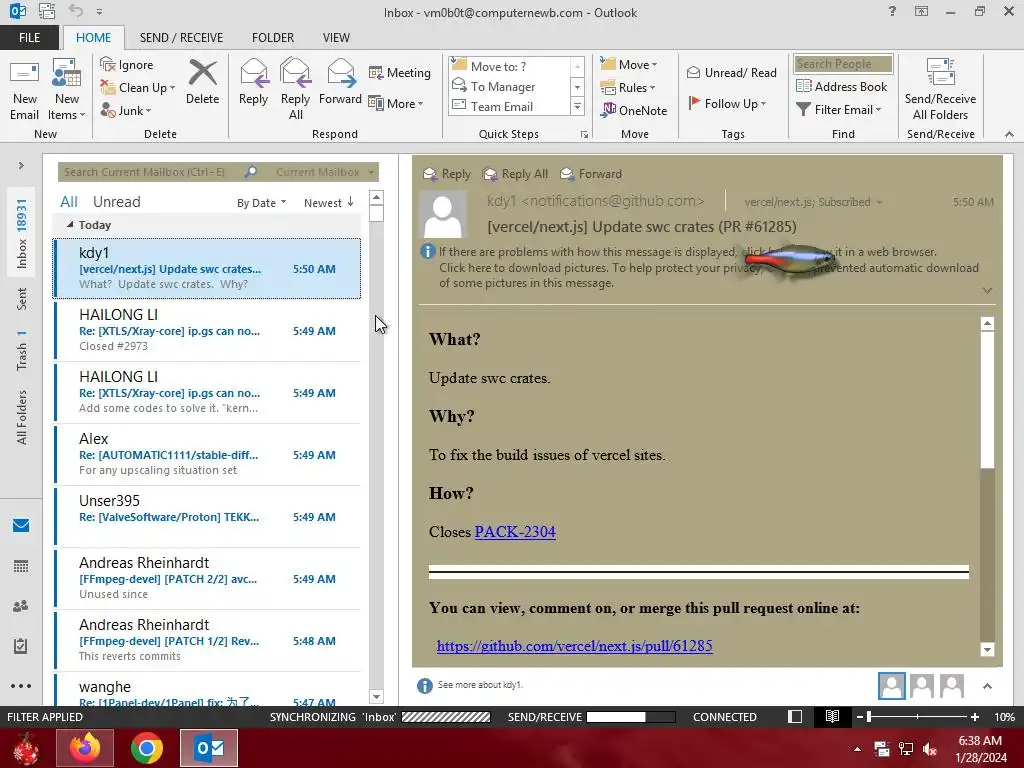This screenshot has height=768, width=1024.
Task: Switch to Calendar view icon
Action: coord(21,566)
